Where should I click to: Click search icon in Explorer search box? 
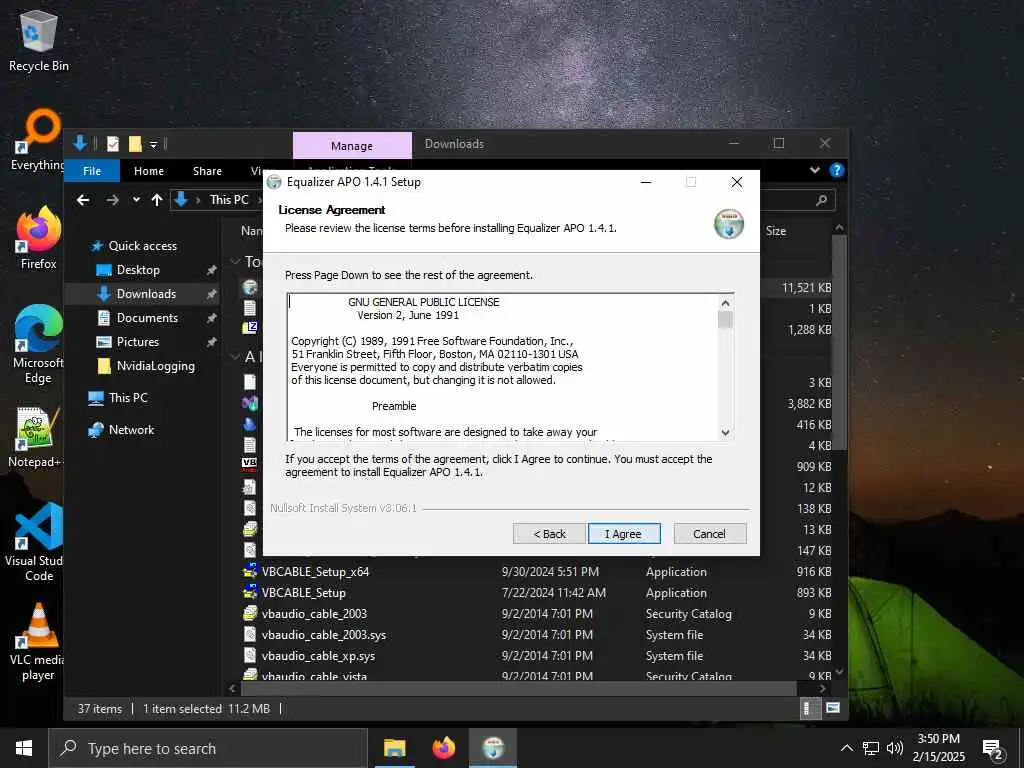pyautogui.click(x=822, y=200)
